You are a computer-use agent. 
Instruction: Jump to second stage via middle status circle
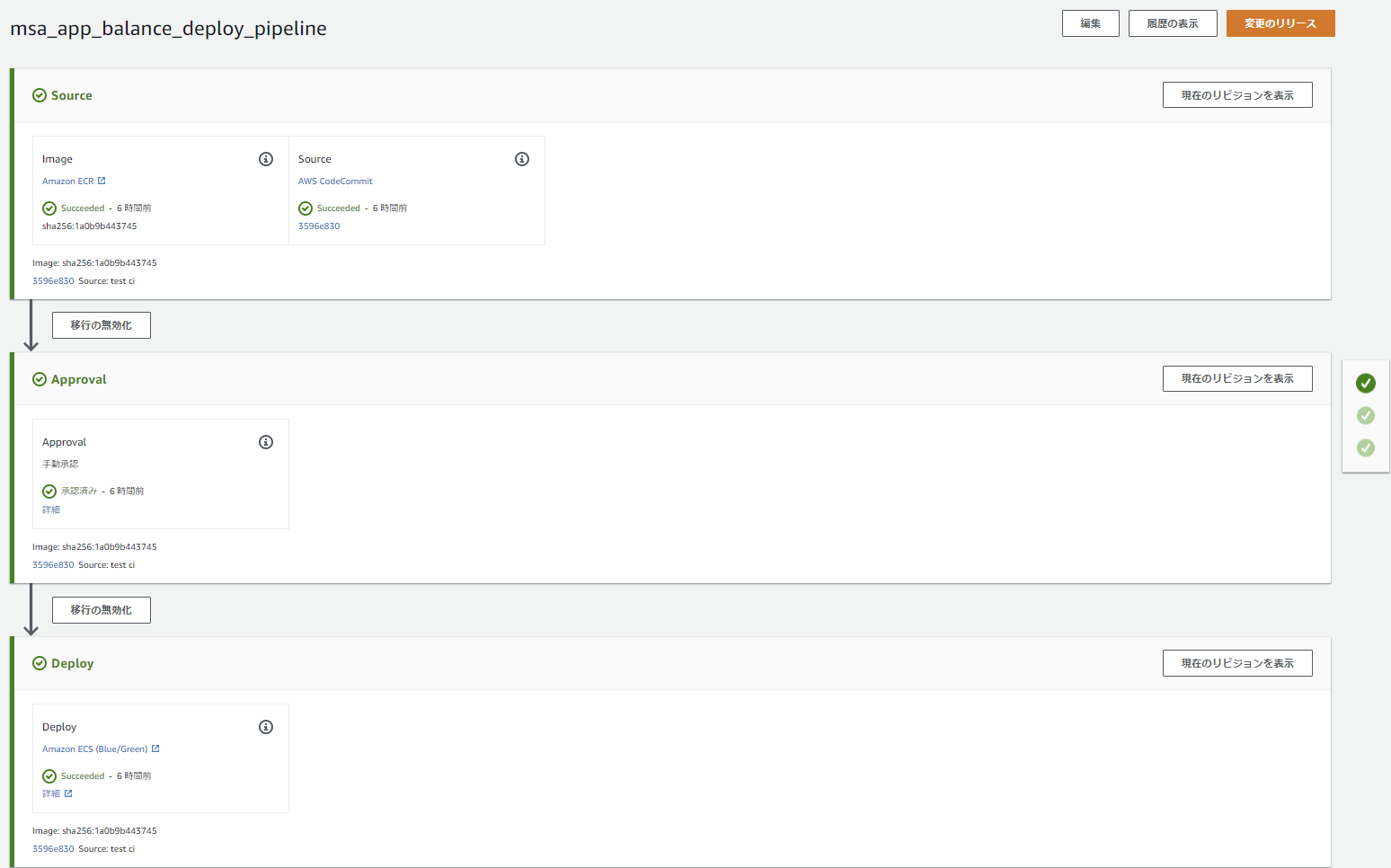1366,415
